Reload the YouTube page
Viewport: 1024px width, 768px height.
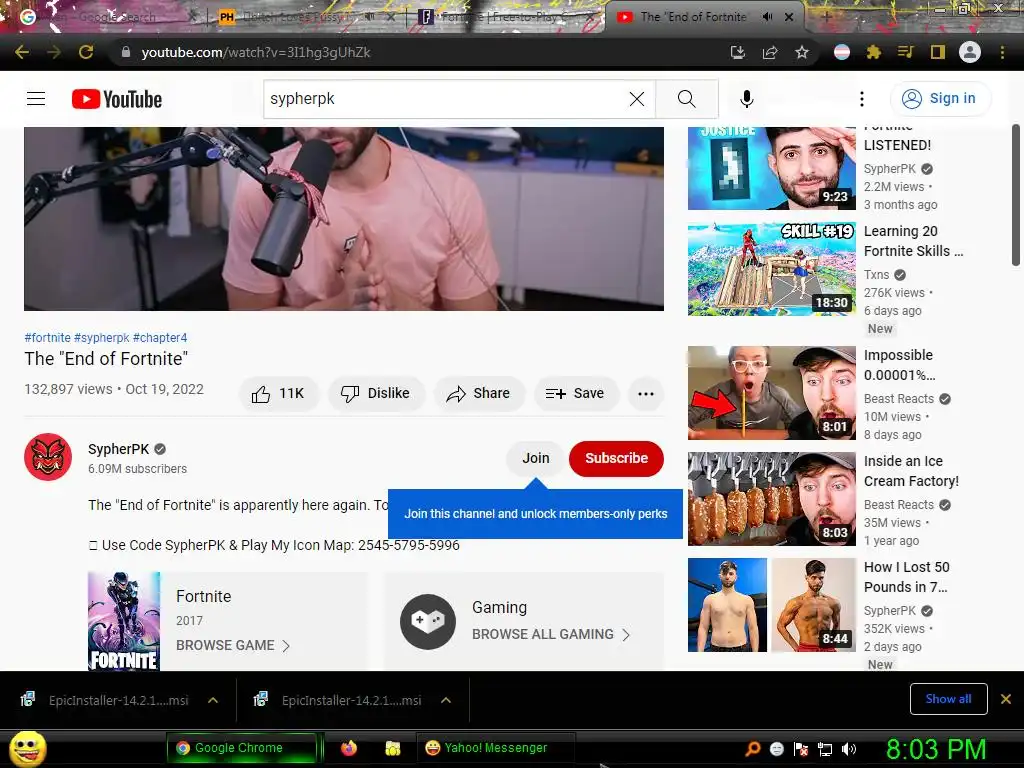pyautogui.click(x=86, y=52)
